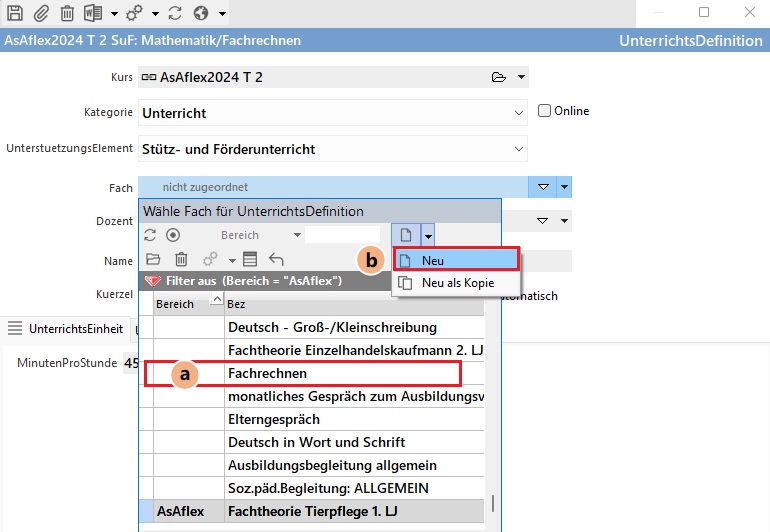770x532 pixels.
Task: Click the Word document export icon
Action: coord(93,14)
